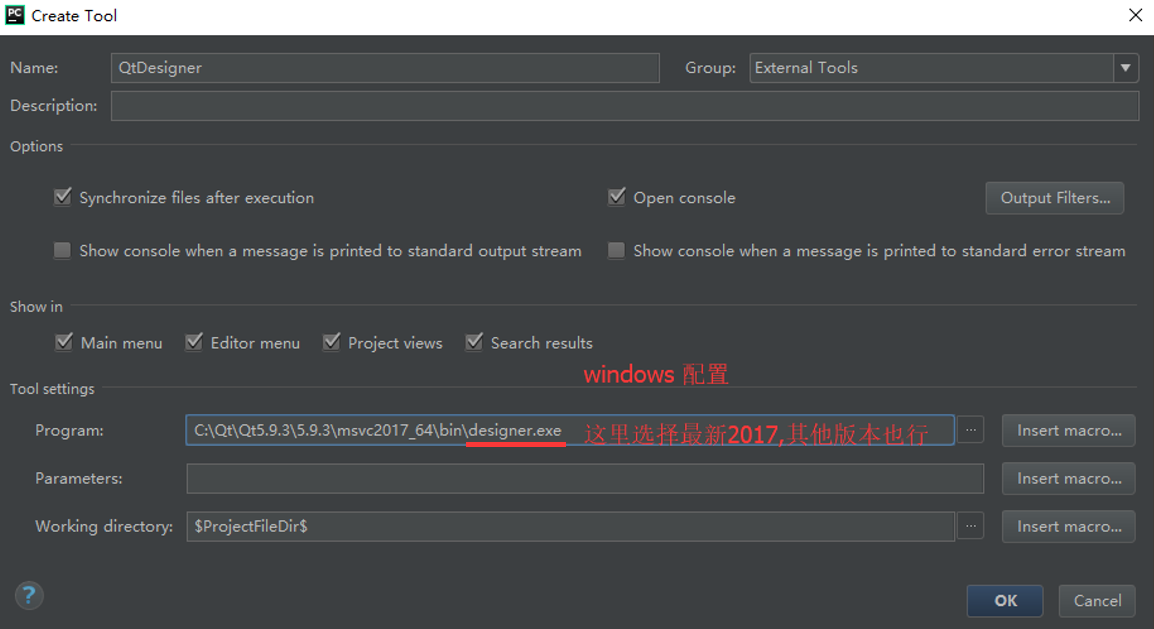Screen dimensions: 1154x629
Task: Click the Show in section label
Action: coord(36,307)
